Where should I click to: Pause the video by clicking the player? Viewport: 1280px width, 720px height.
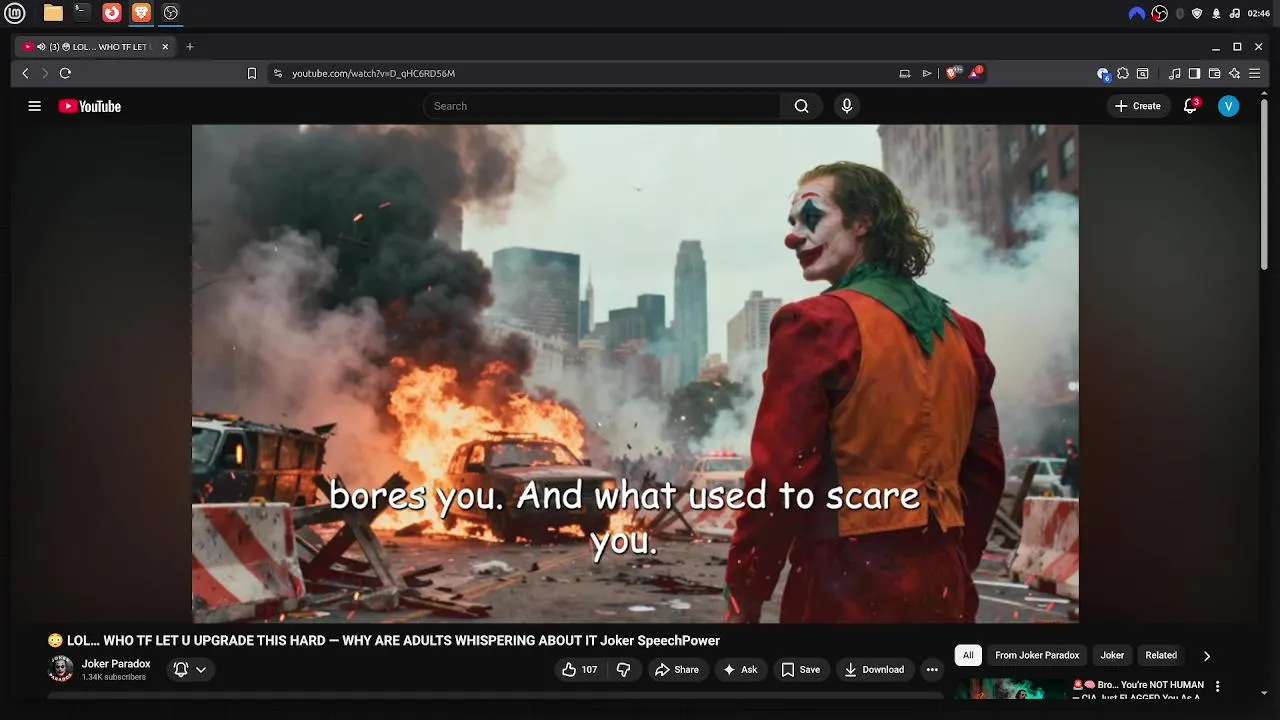pos(635,373)
